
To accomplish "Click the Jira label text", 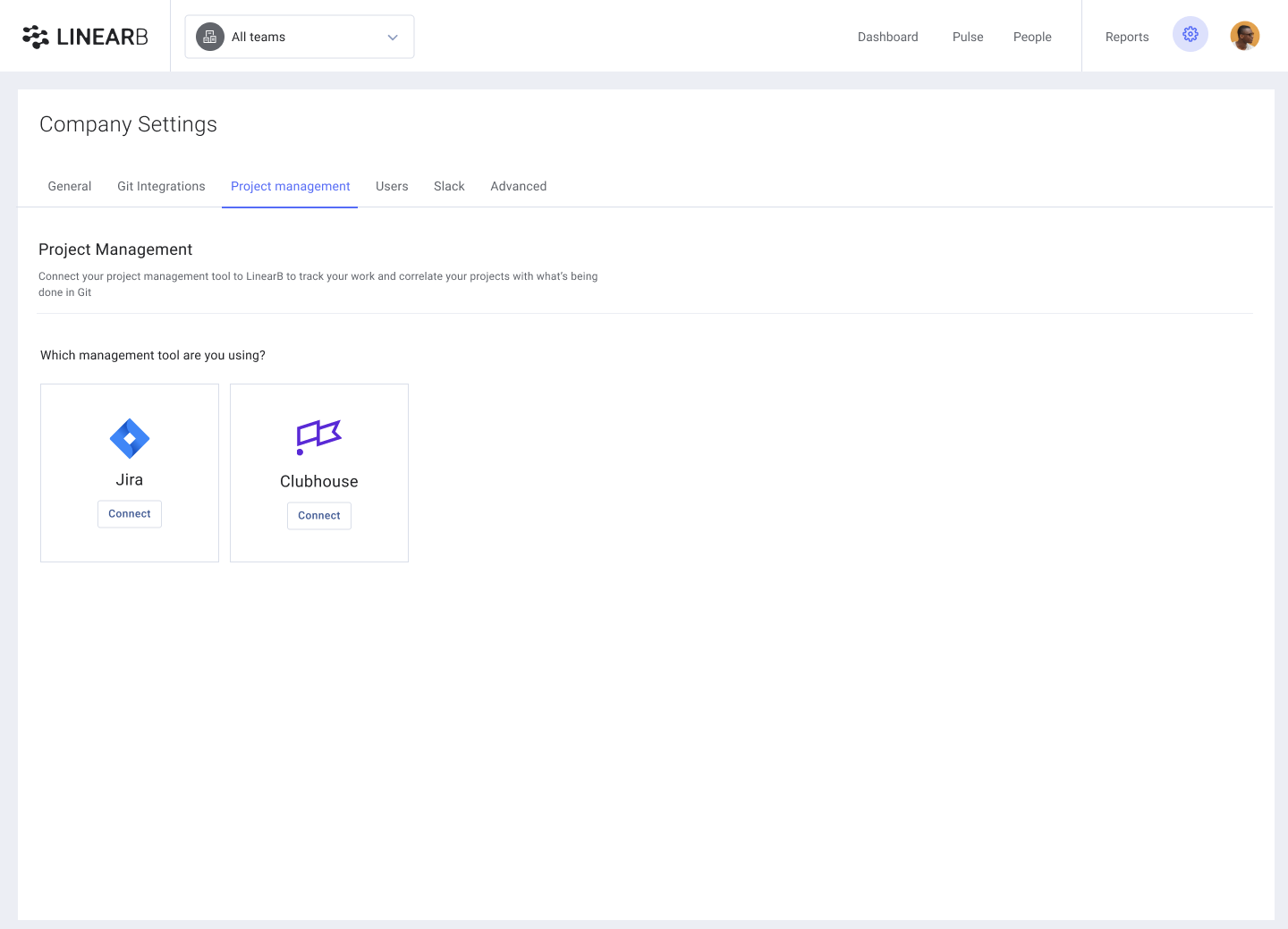I will pos(130,480).
